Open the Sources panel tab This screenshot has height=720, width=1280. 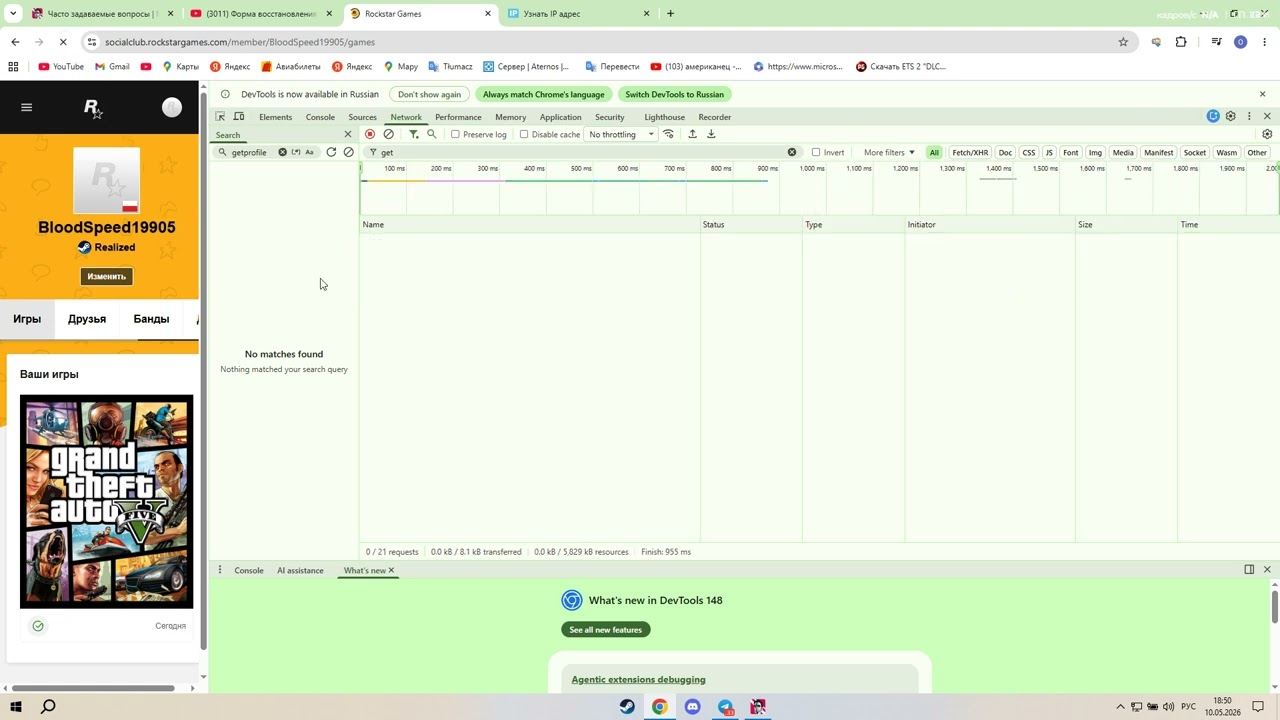coord(362,117)
